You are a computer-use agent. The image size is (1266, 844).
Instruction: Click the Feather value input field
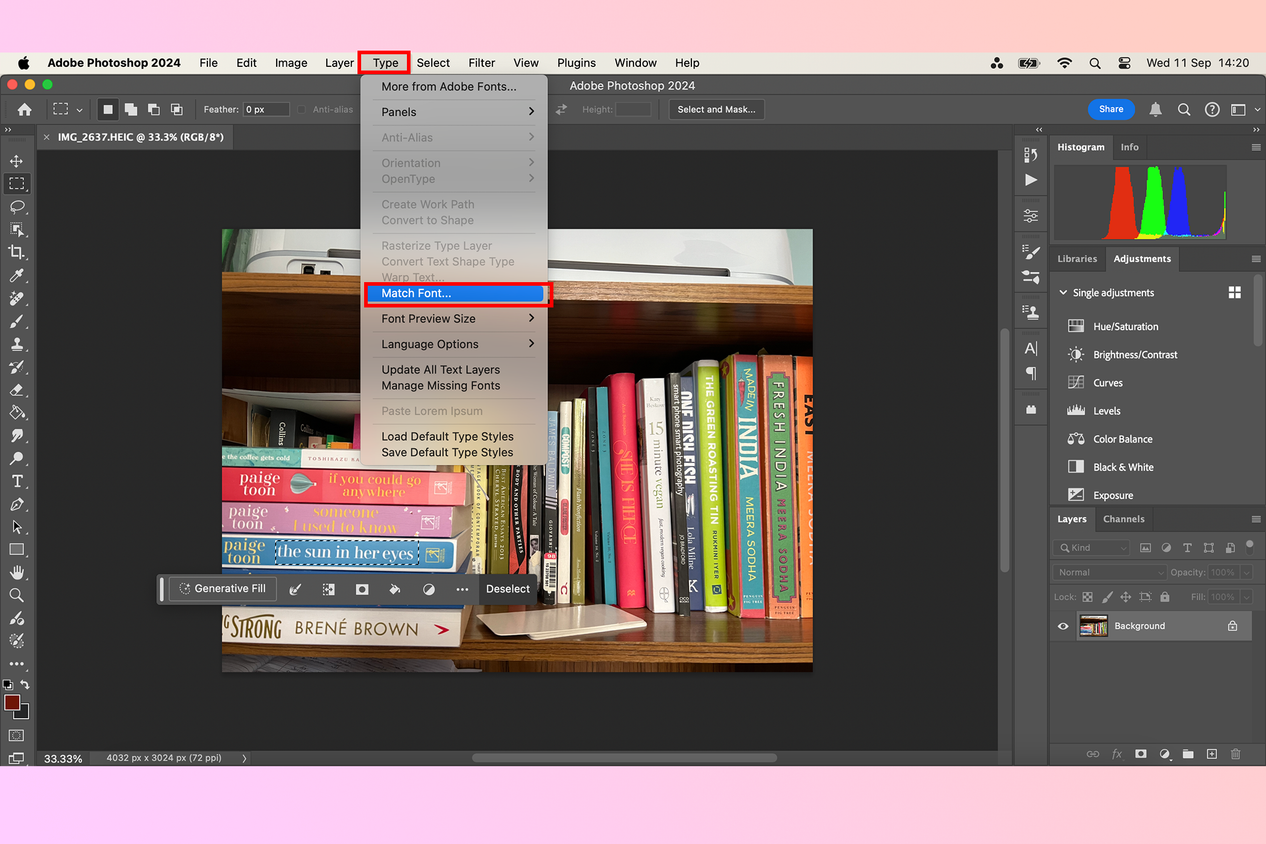click(x=267, y=110)
